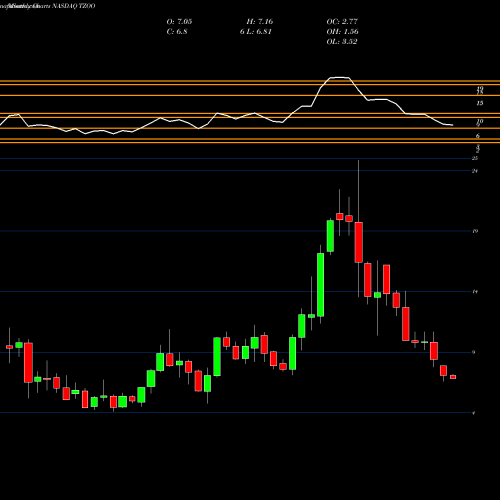Select the low value L: 6.81
Viewport: 500px width, 500px height.
pos(259,32)
